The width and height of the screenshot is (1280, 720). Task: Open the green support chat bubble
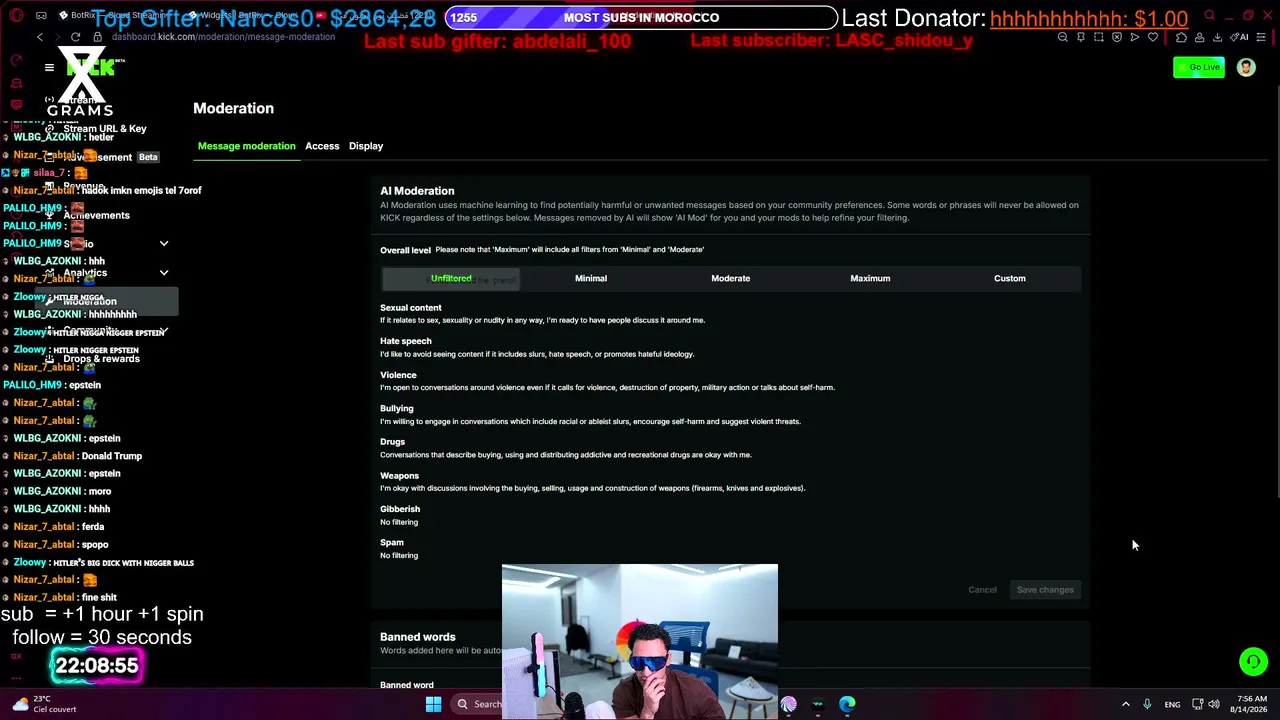click(x=1253, y=661)
